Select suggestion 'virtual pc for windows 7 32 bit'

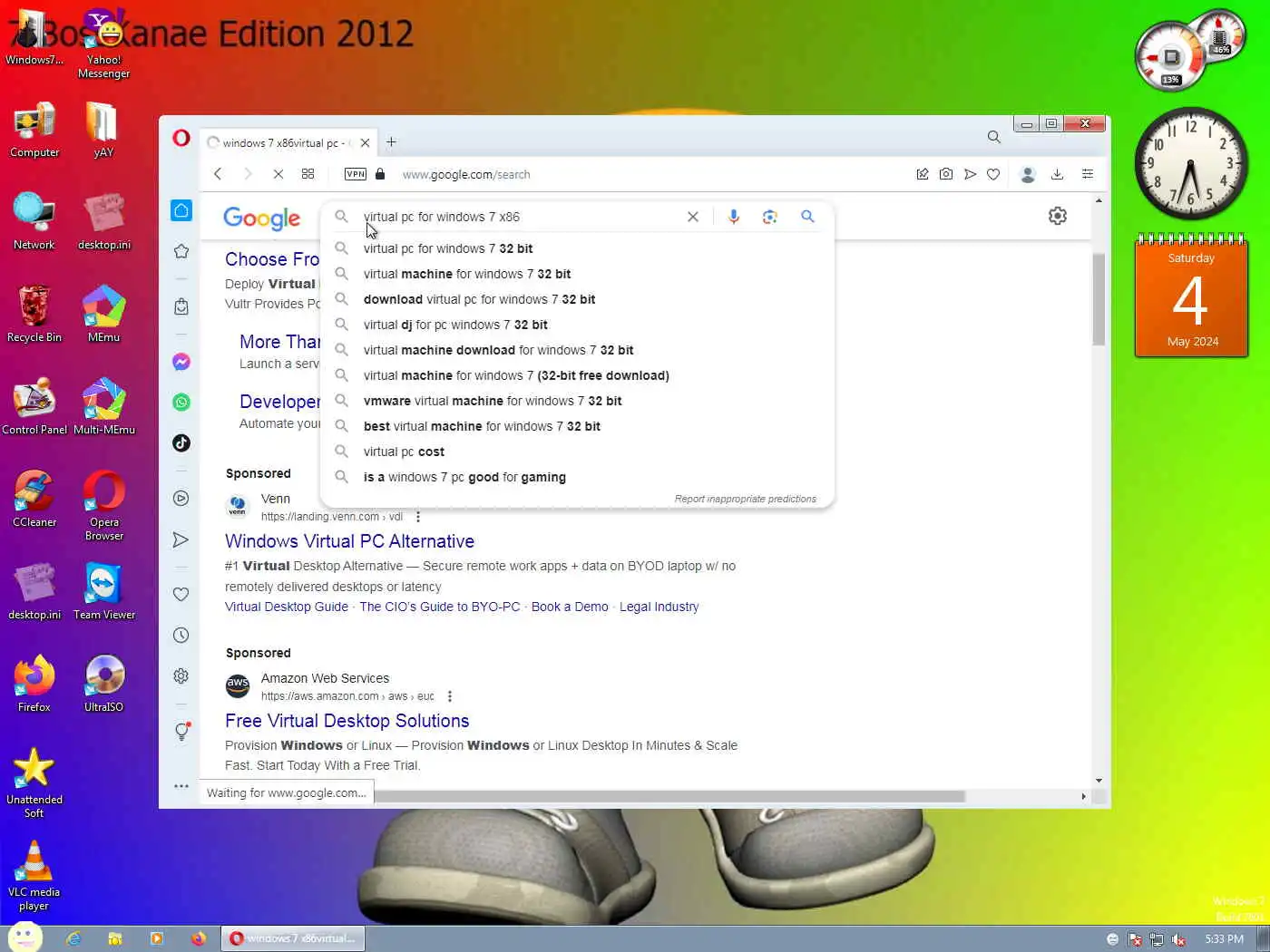[x=577, y=248]
